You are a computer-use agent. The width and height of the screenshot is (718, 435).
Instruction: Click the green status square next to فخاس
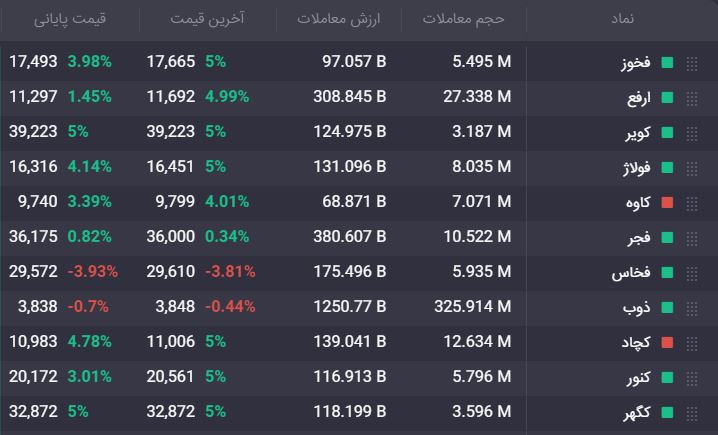pyautogui.click(x=668, y=273)
